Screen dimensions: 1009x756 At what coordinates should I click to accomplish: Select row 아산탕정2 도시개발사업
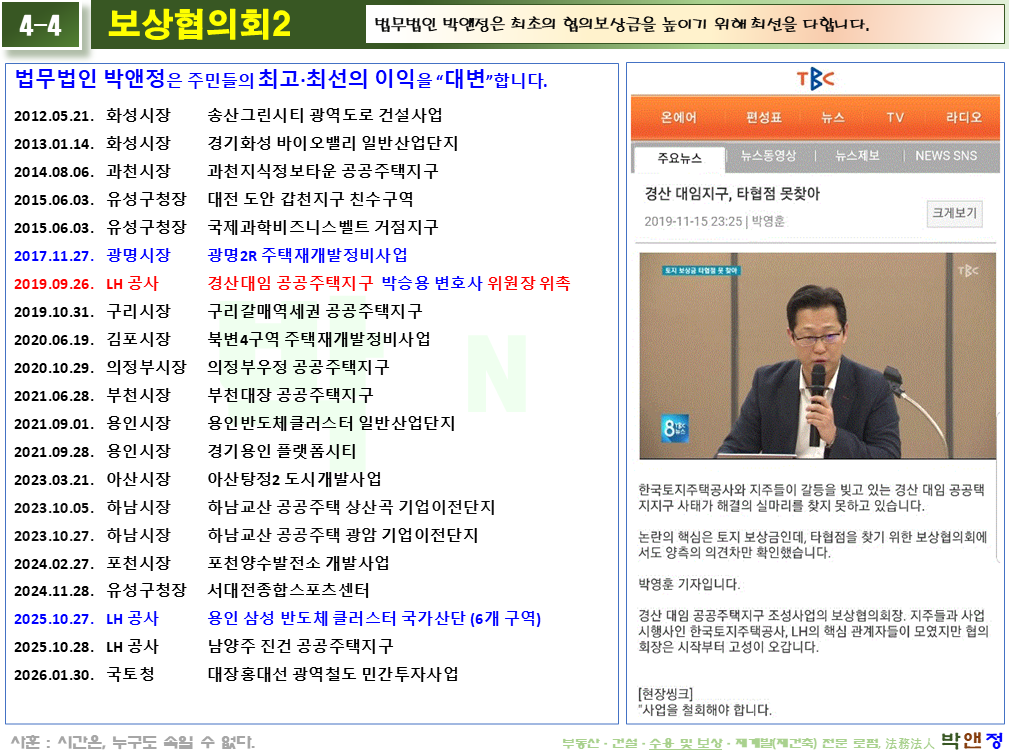coord(198,479)
